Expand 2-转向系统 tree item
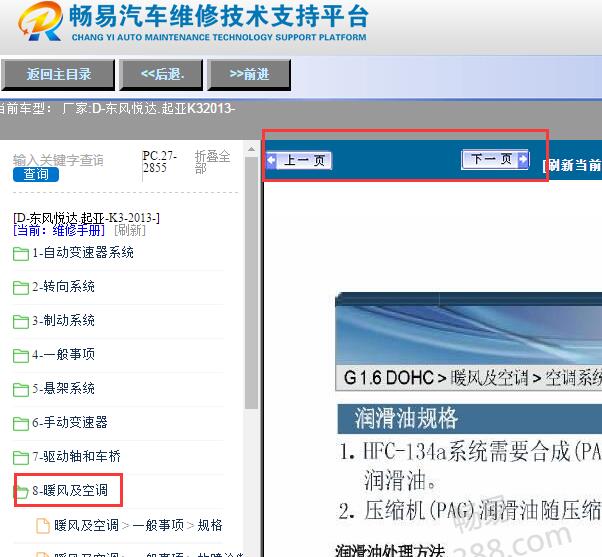 [x=63, y=286]
